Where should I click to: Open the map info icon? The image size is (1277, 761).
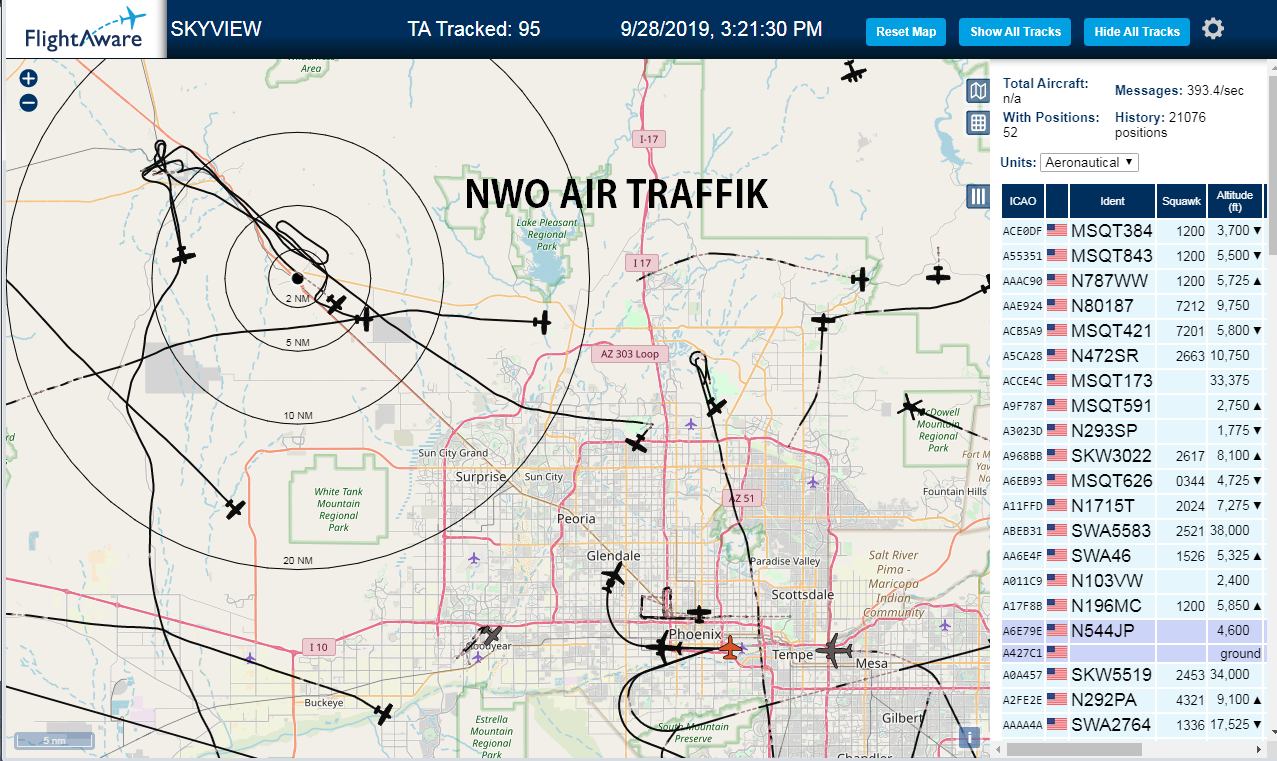(x=968, y=738)
